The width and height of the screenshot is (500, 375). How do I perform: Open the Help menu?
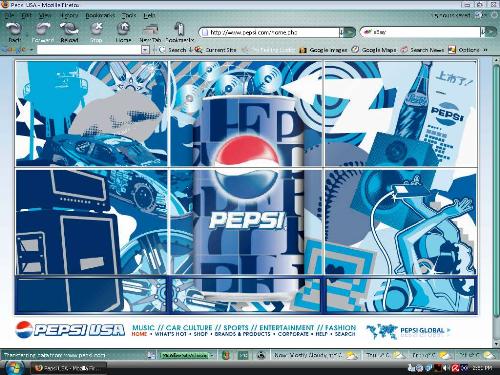coord(149,15)
